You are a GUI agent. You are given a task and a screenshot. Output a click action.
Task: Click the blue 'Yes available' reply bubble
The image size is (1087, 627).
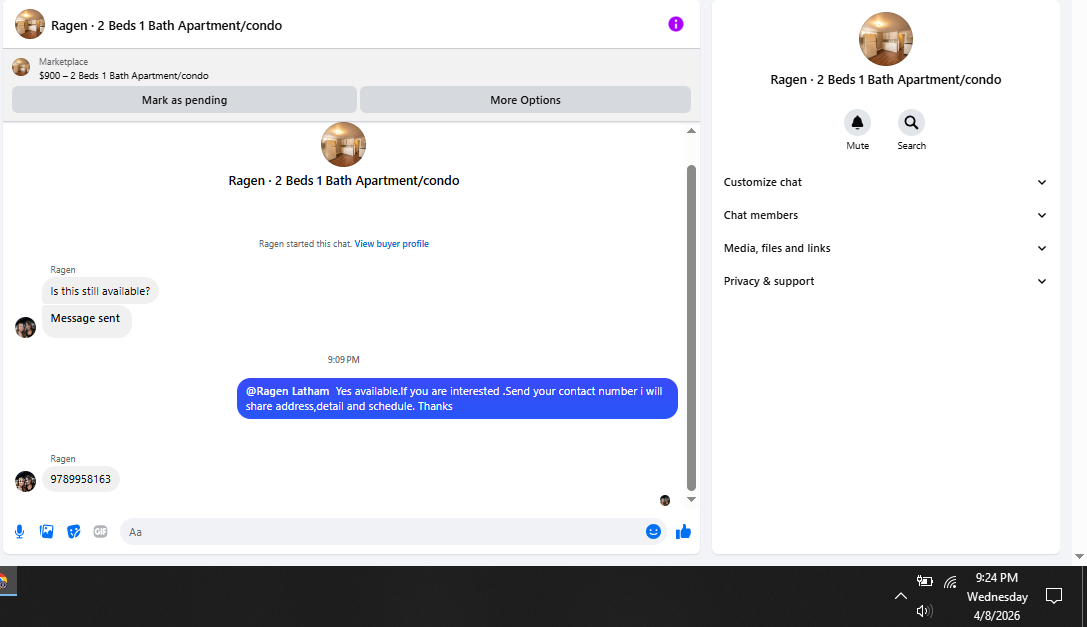pyautogui.click(x=457, y=399)
